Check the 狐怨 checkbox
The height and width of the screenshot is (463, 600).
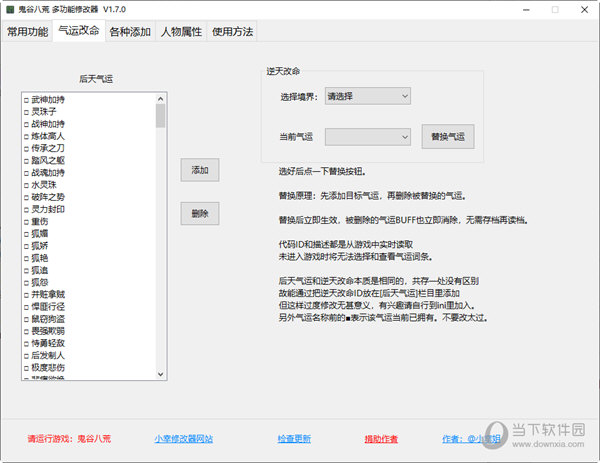[26, 283]
